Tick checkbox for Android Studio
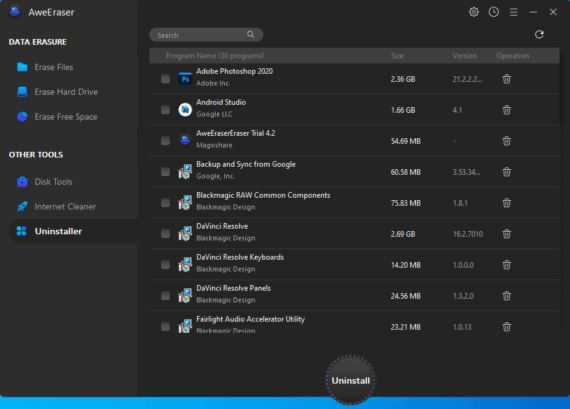 pyautogui.click(x=165, y=110)
